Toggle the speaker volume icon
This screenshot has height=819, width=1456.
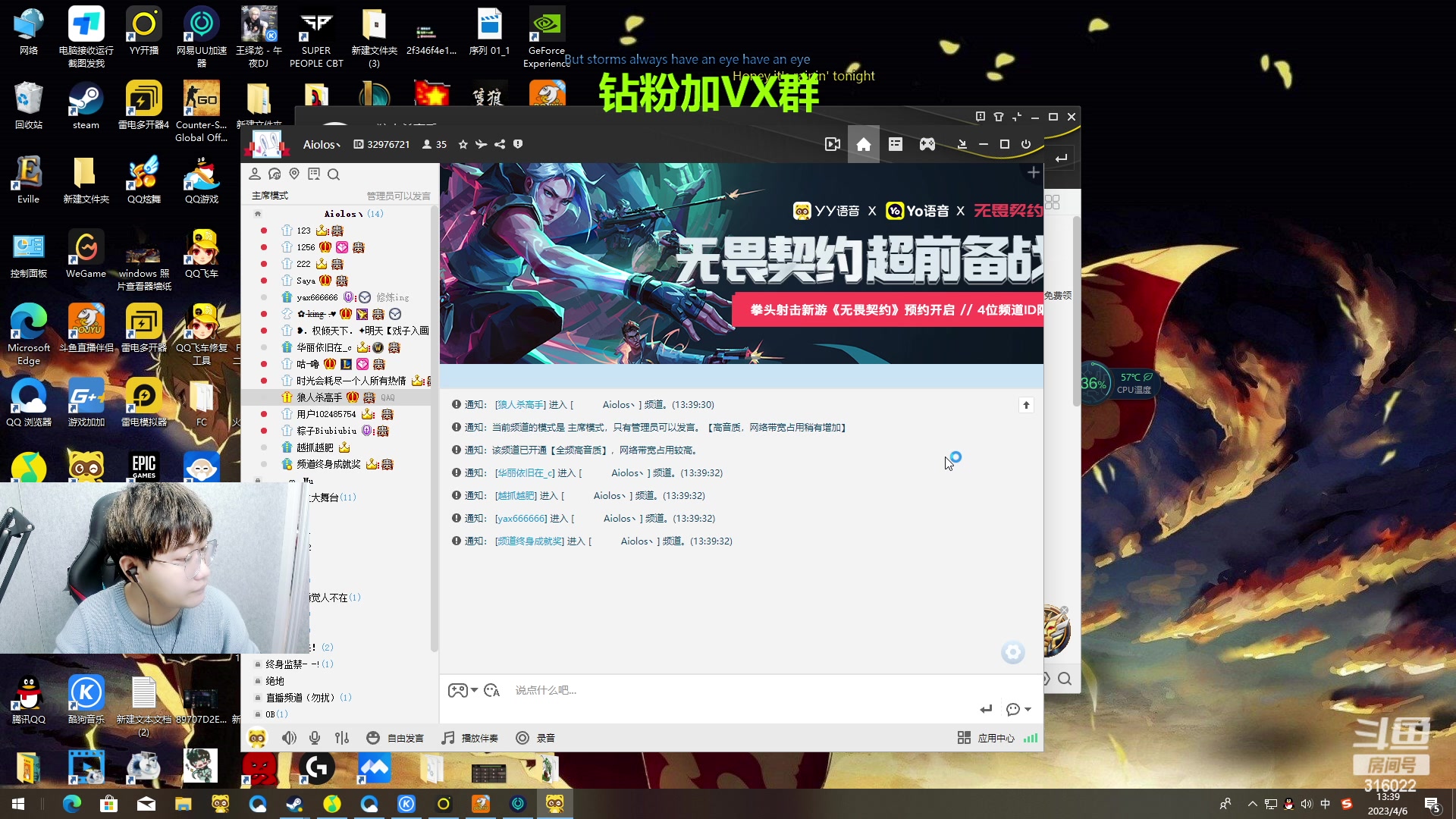click(x=289, y=738)
